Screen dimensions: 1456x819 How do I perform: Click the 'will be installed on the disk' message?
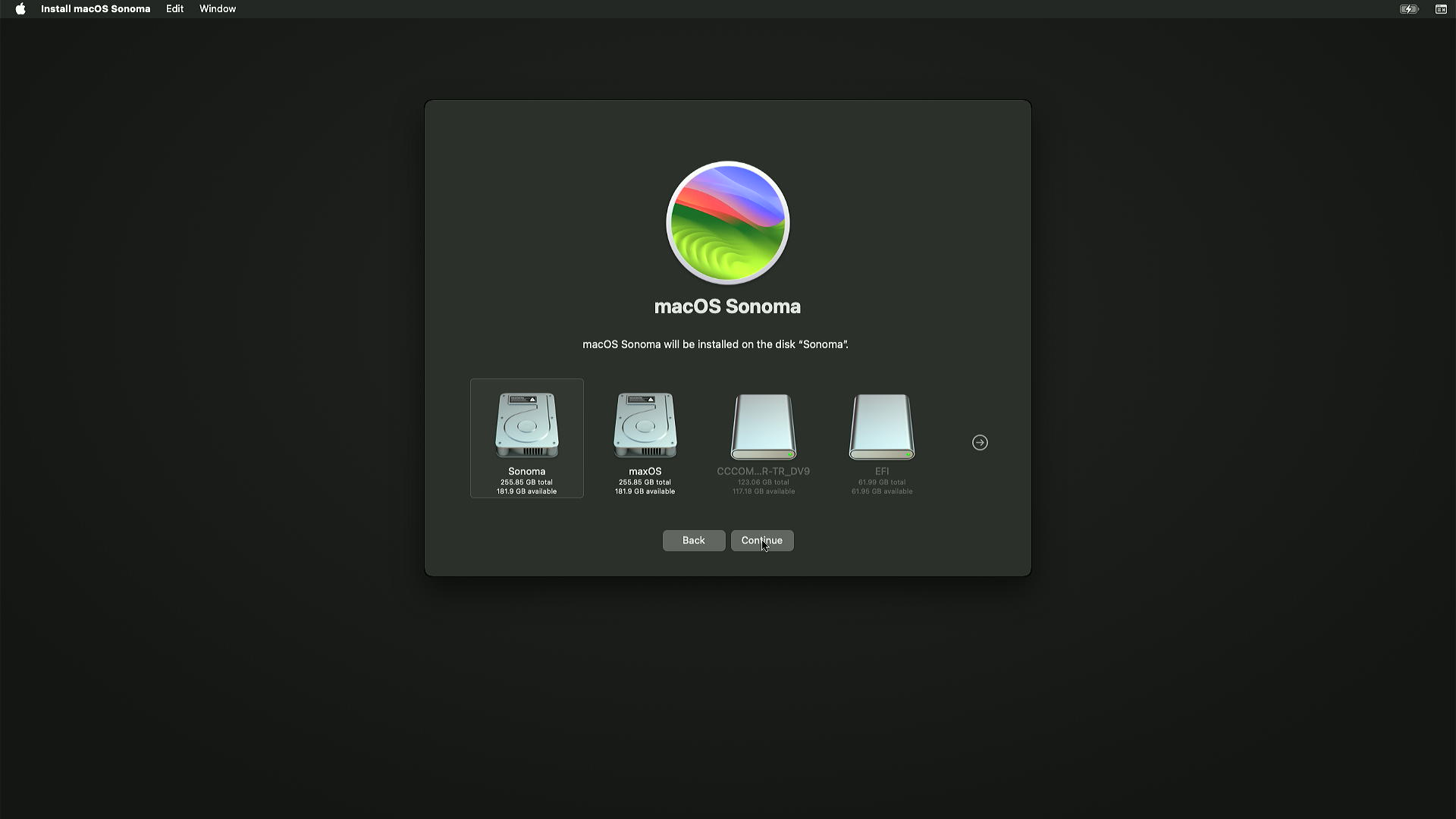pos(714,344)
